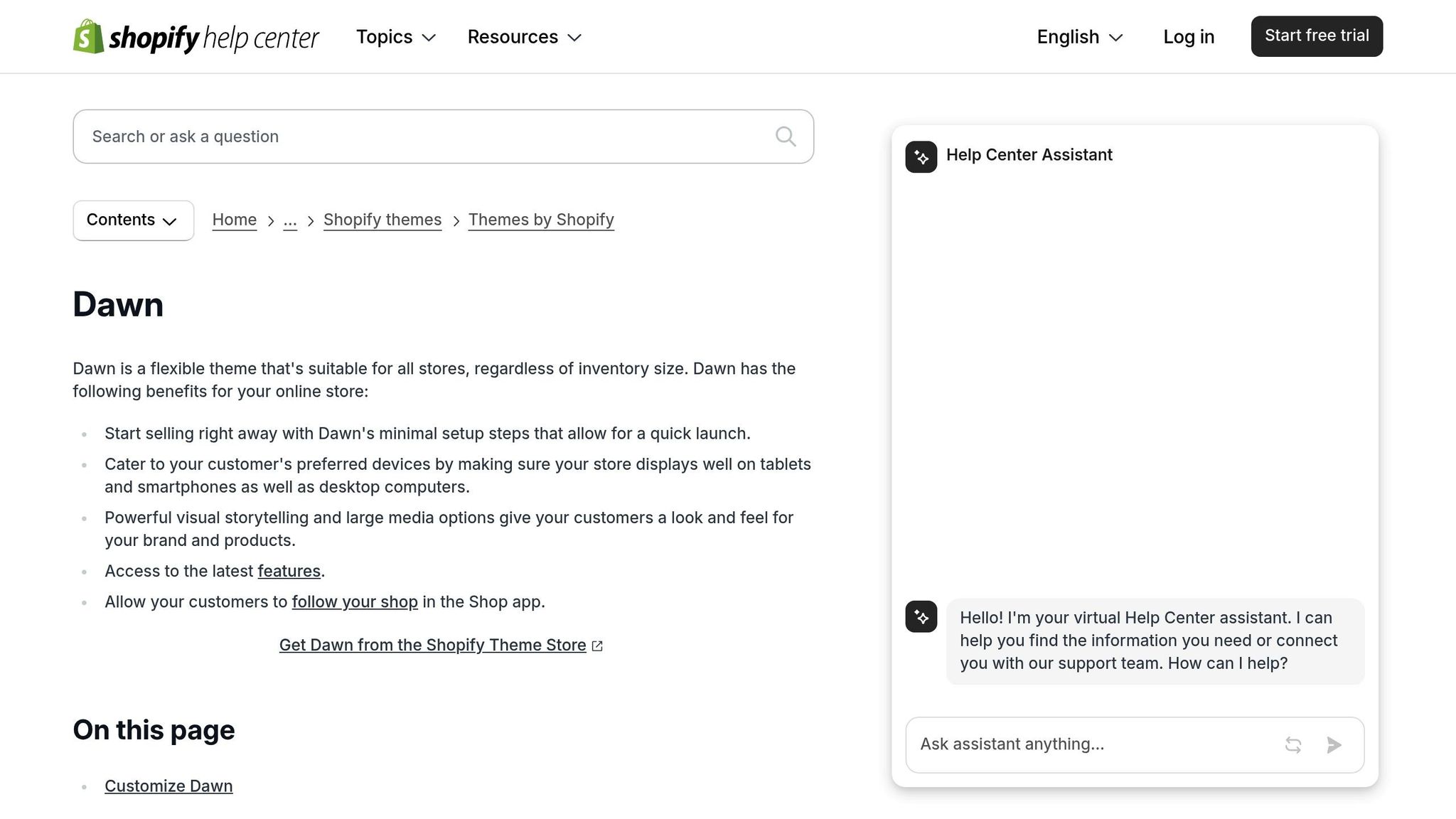Open Themes by Shopify breadcrumb link

coord(541,220)
